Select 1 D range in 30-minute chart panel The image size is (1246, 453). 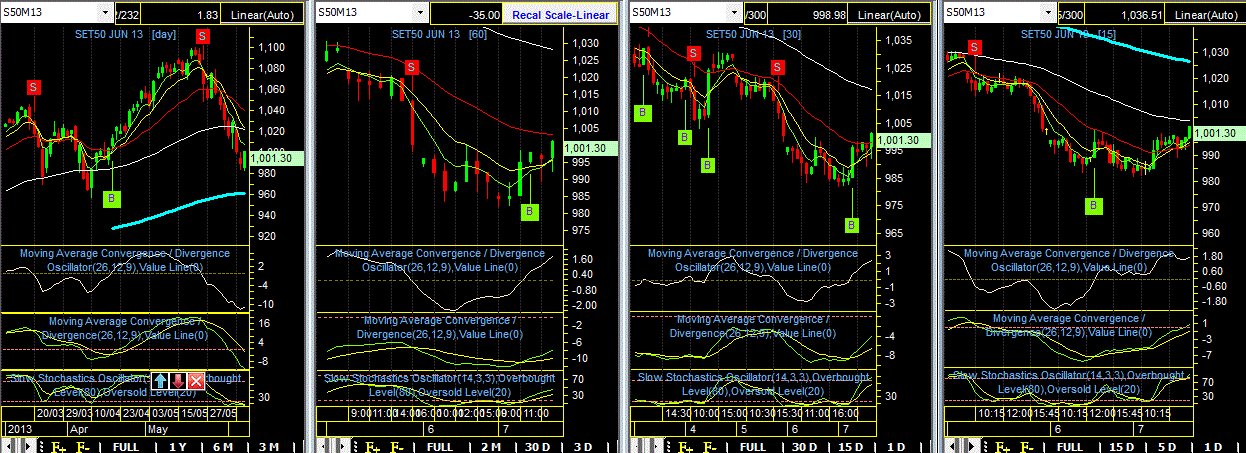898,446
